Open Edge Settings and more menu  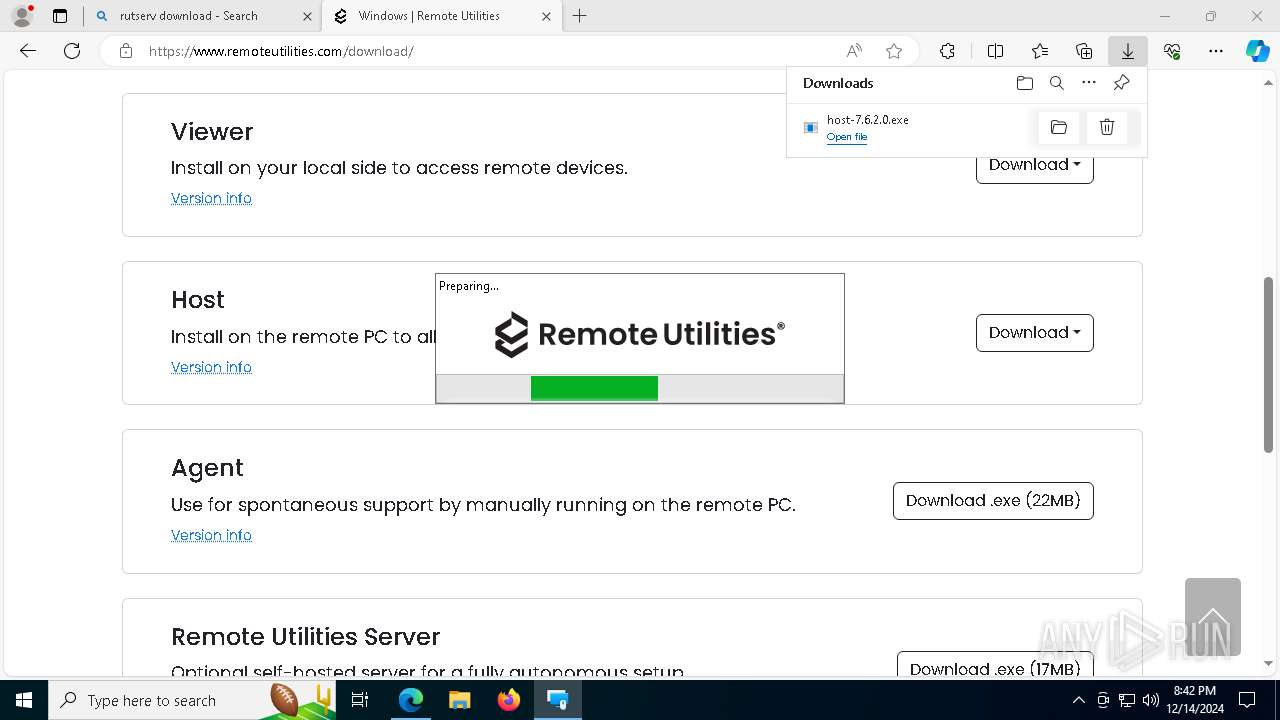[x=1216, y=51]
